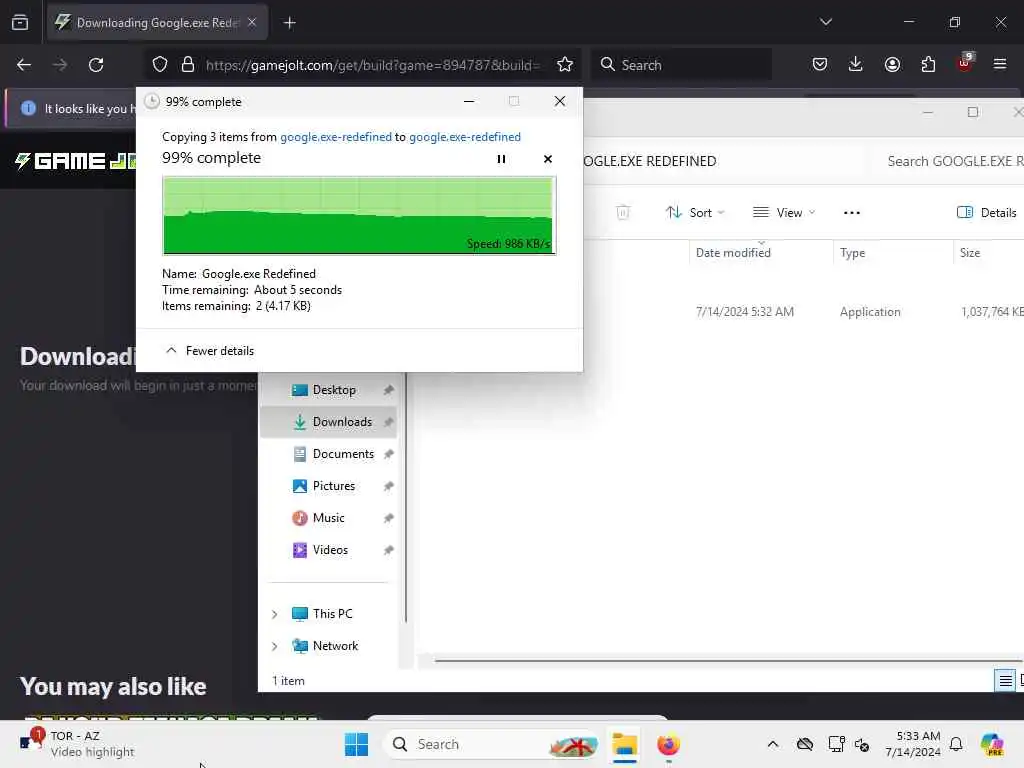Screen dimensions: 1024x768
Task: Switch to details list view button
Action: [x=1005, y=680]
